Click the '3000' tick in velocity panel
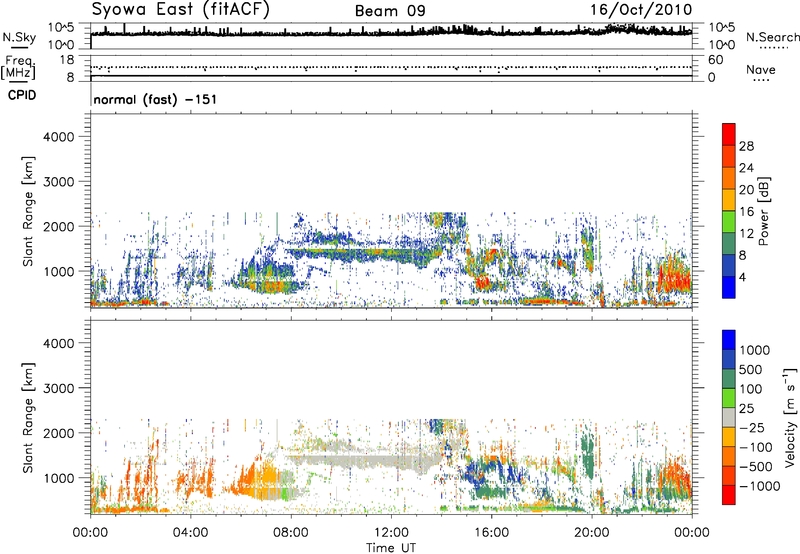Viewport: 800px width, 554px height. (x=59, y=388)
